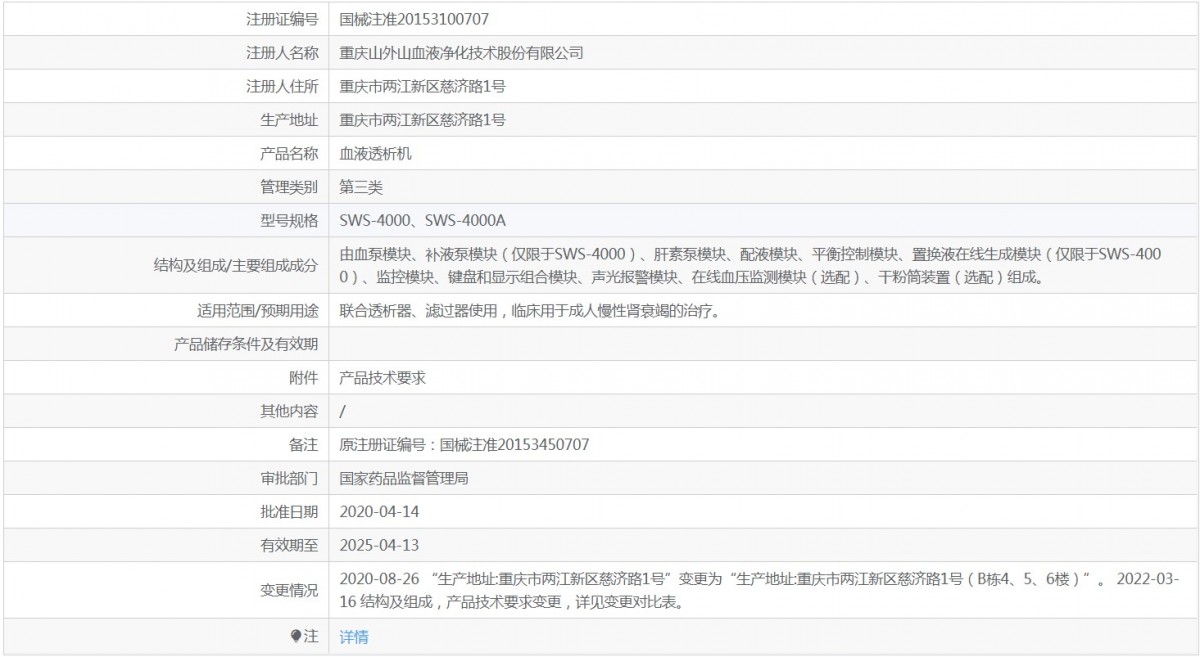The height and width of the screenshot is (657, 1200).
Task: Click the 产品储存条件及有效期 label
Action: coord(246,344)
